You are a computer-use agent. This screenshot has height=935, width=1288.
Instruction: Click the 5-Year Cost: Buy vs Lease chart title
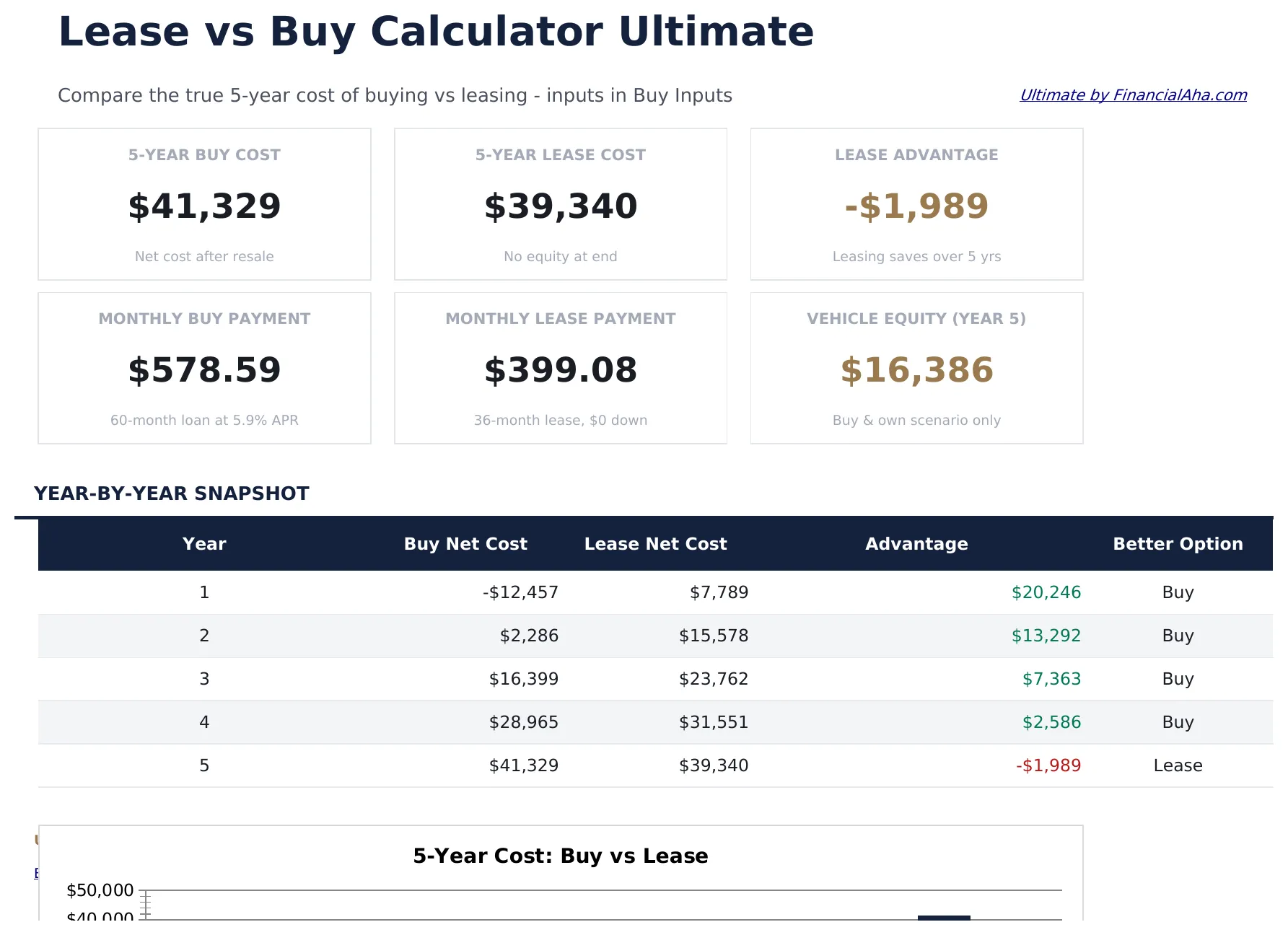click(x=560, y=856)
